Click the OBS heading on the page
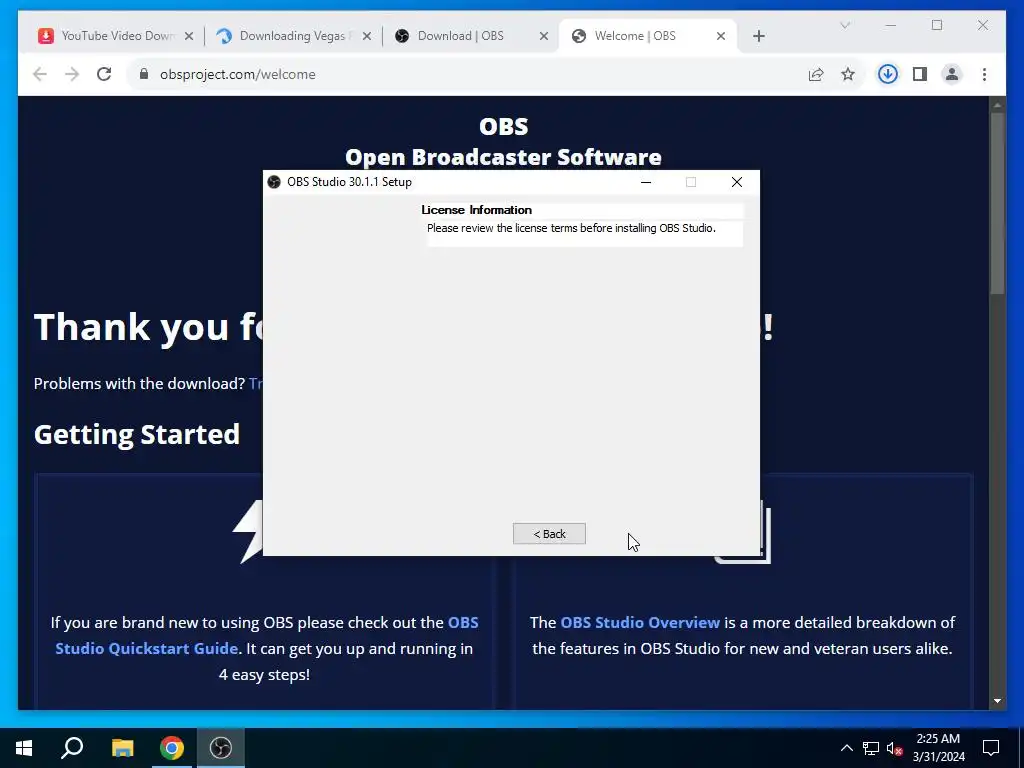This screenshot has height=768, width=1024. coord(504,126)
